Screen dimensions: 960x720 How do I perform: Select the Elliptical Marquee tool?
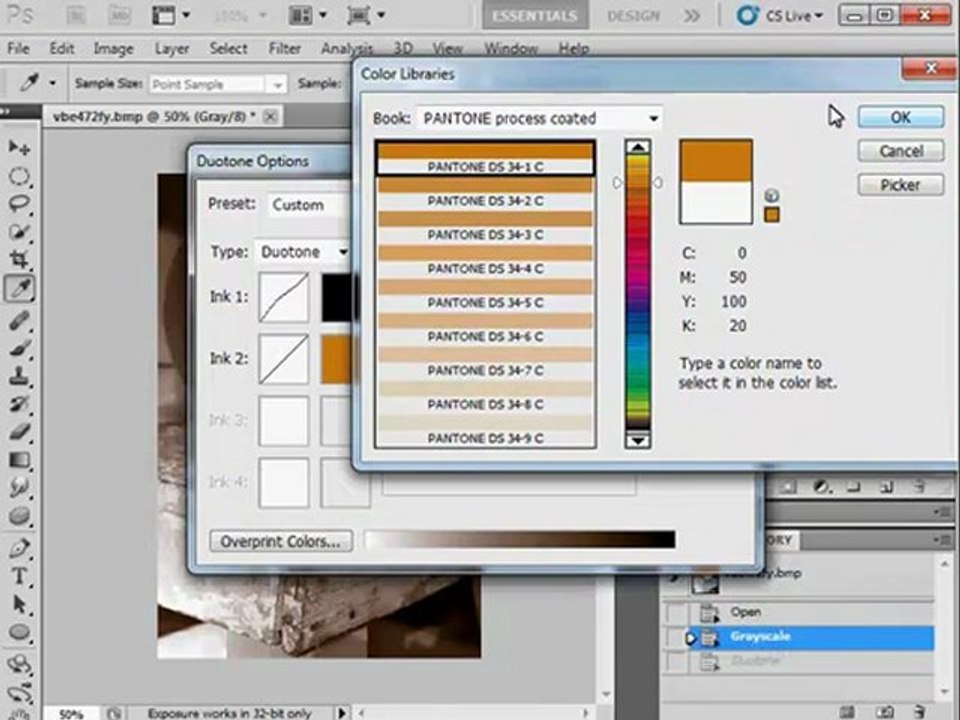pos(19,177)
